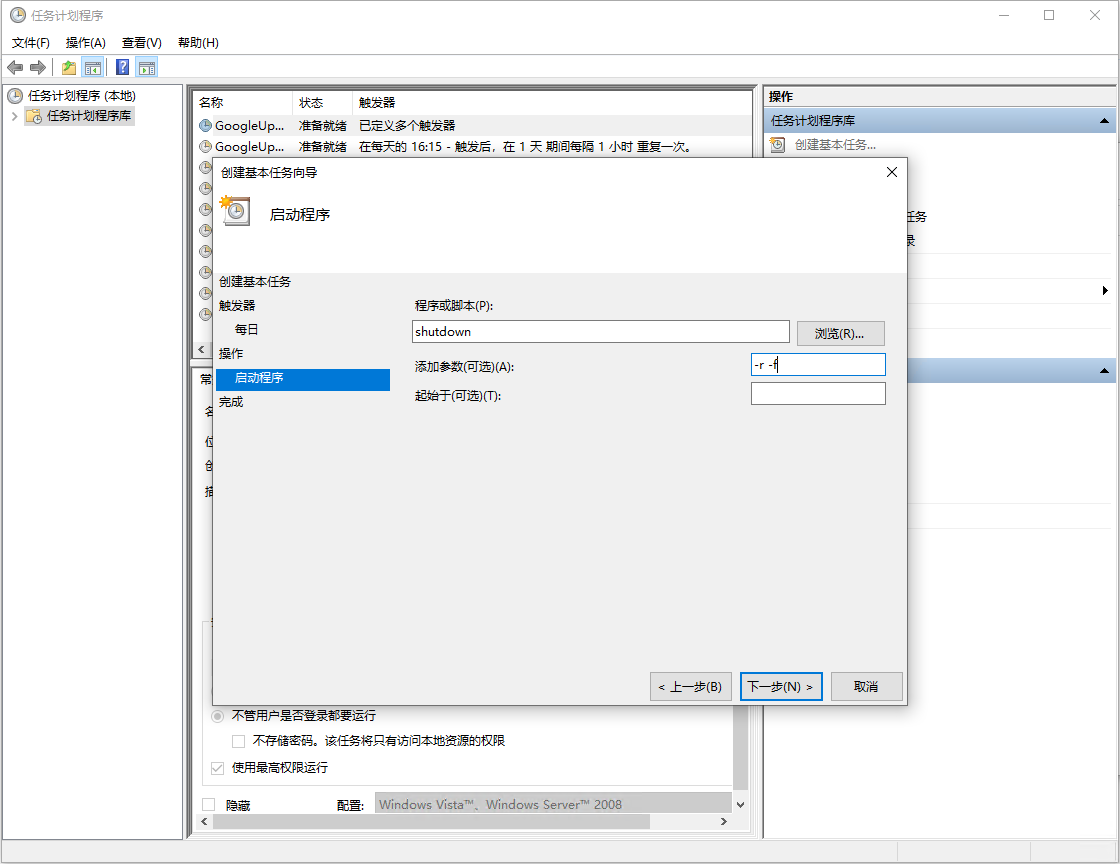This screenshot has height=864, width=1120.
Task: Open Help via the blue question mark icon
Action: pyautogui.click(x=122, y=67)
